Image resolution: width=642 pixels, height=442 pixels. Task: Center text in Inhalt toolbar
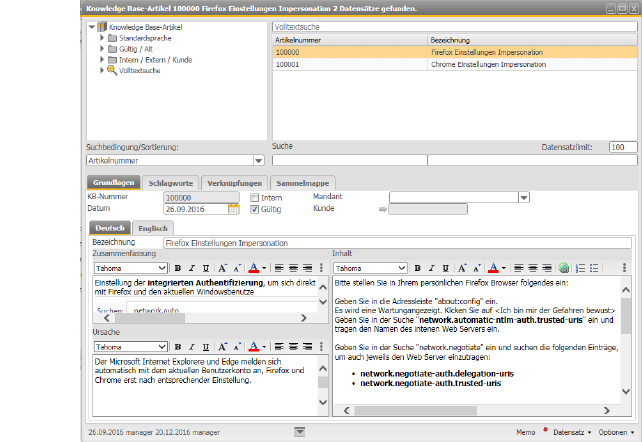pyautogui.click(x=533, y=268)
